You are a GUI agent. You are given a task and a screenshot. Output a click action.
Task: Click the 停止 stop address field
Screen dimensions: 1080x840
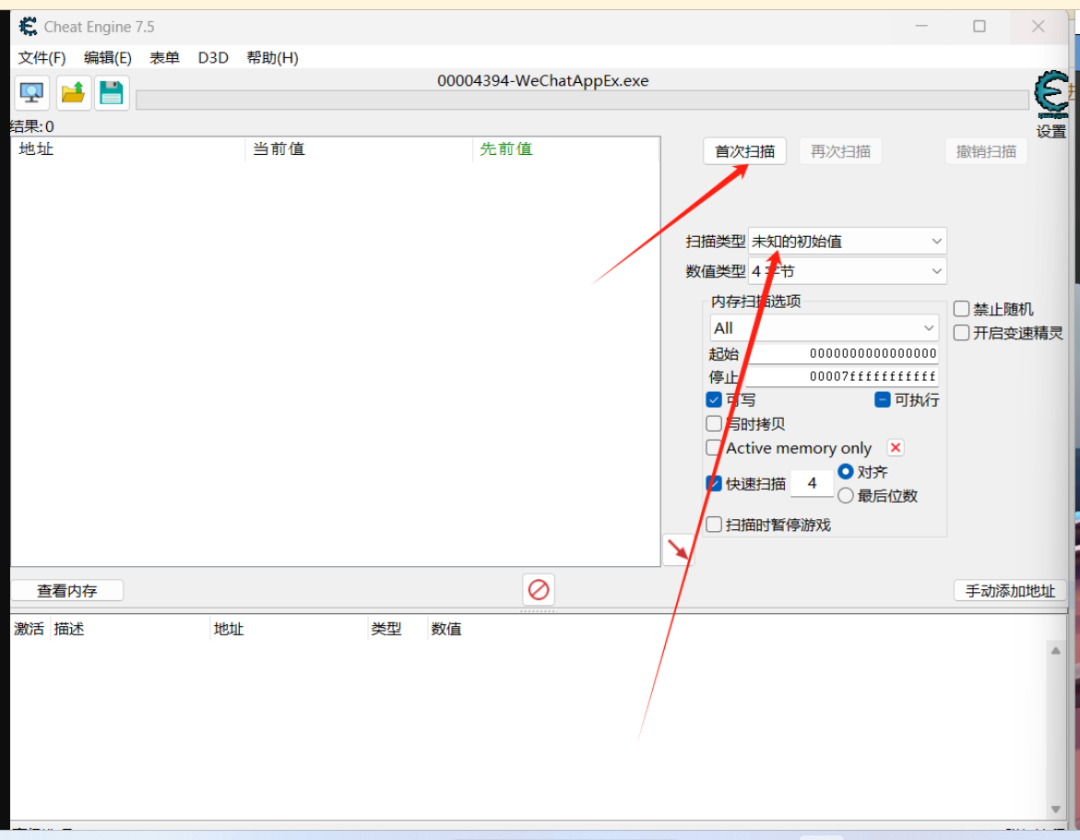tap(842, 377)
